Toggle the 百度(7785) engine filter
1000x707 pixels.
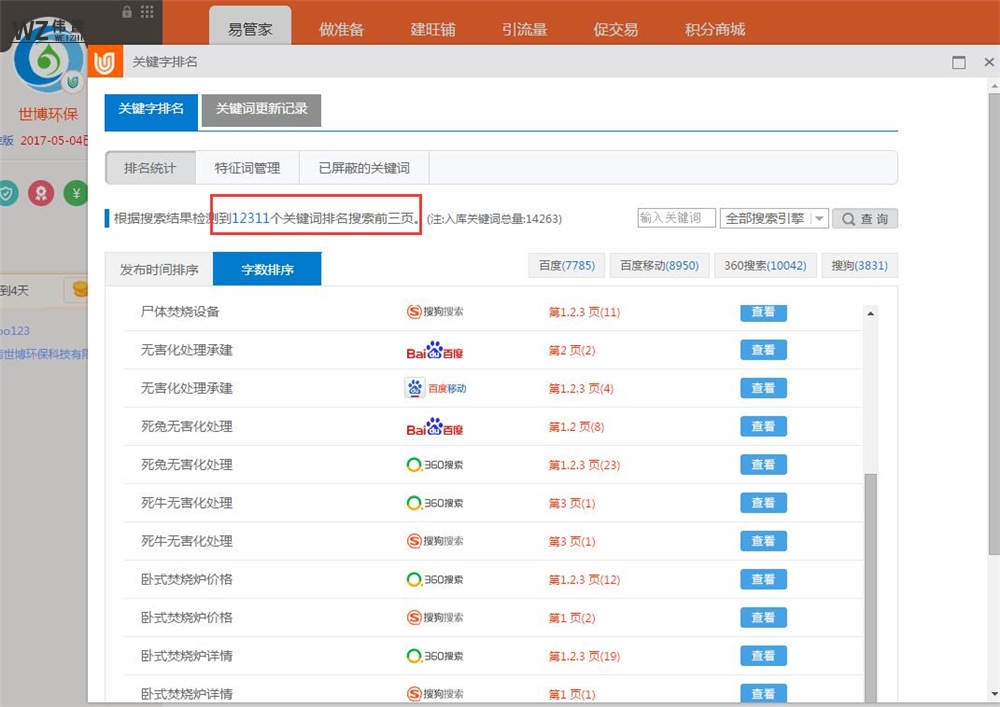(x=565, y=265)
